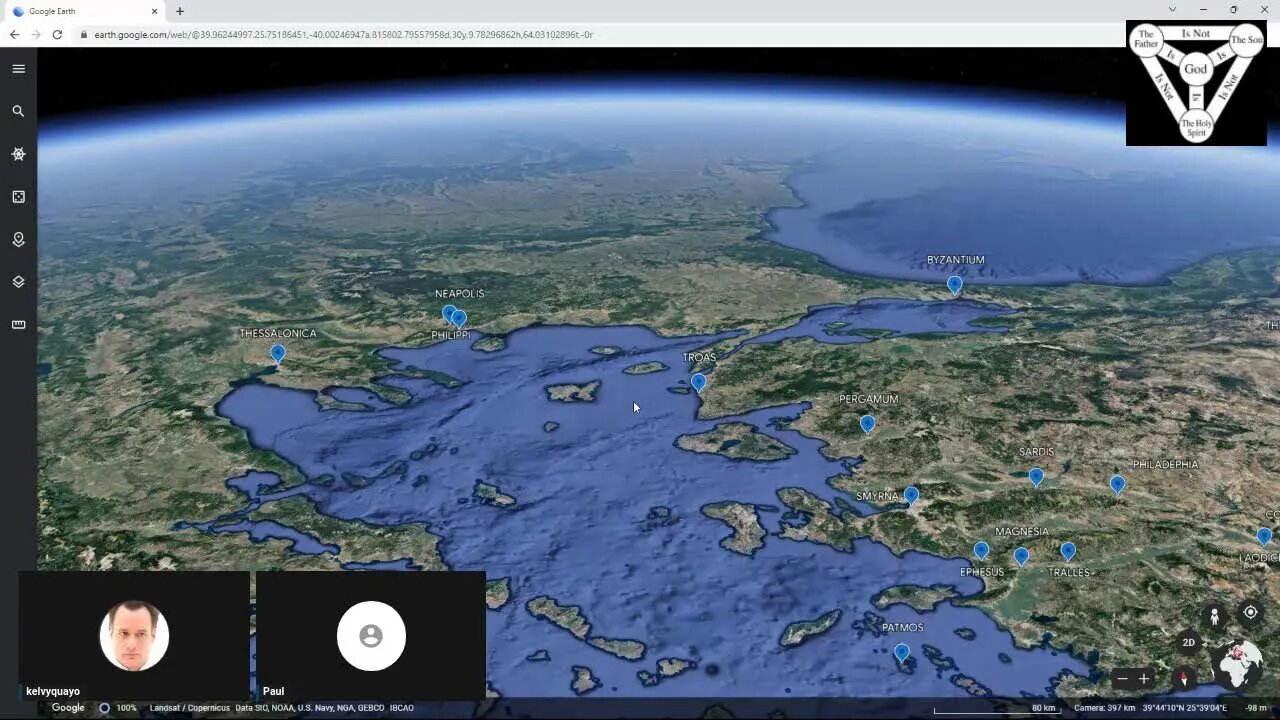
Task: Go back in browser history
Action: pos(14,34)
